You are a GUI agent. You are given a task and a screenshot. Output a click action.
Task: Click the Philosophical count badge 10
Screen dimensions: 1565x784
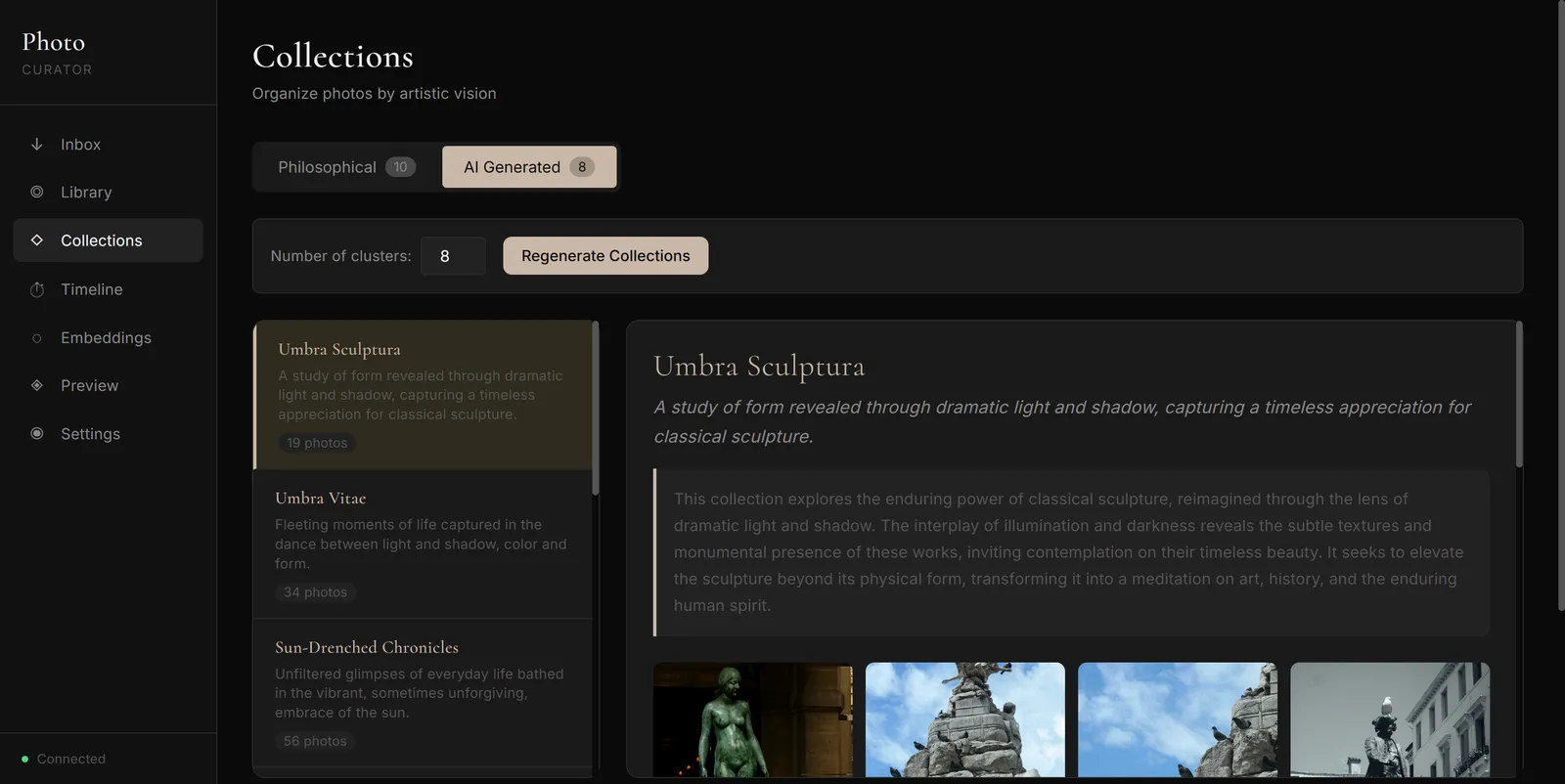[x=400, y=167]
